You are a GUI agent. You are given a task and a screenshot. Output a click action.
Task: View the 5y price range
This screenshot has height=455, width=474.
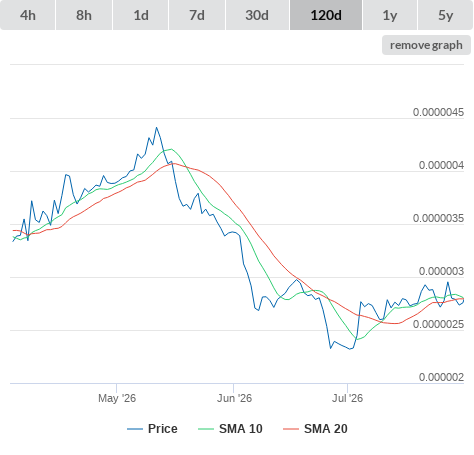pyautogui.click(x=446, y=15)
